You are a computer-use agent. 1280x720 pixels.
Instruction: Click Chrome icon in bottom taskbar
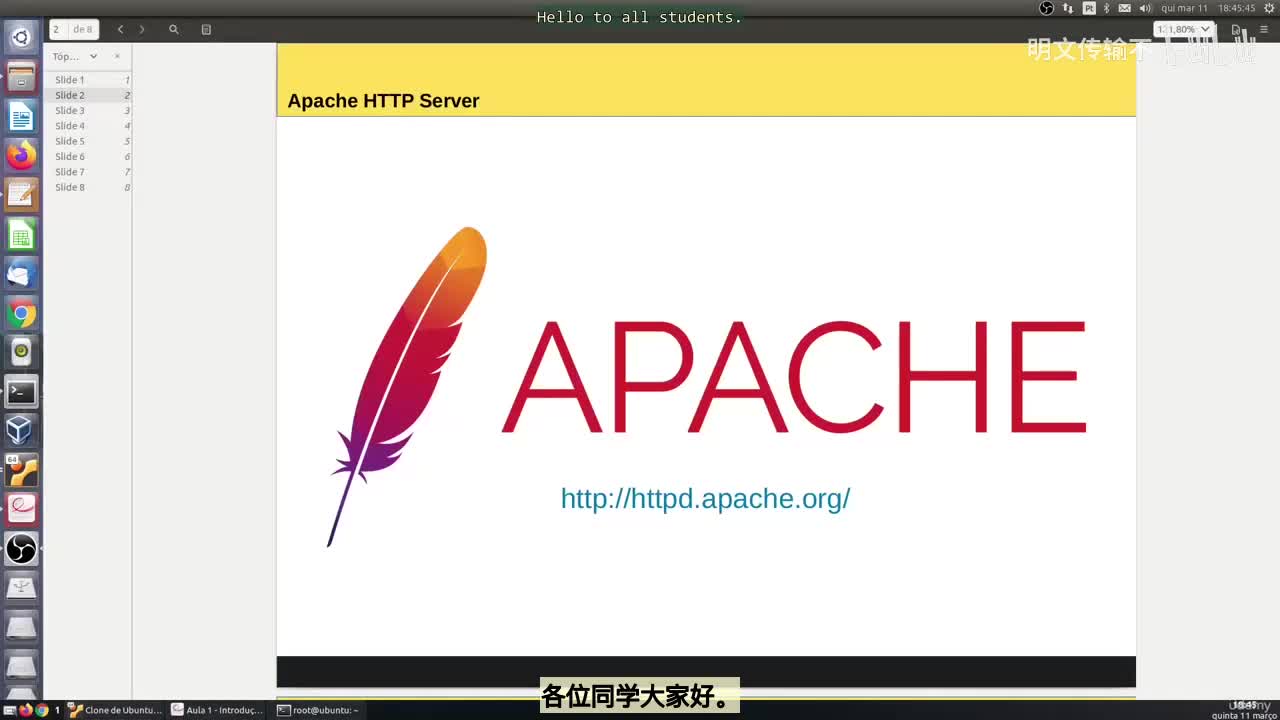point(41,710)
